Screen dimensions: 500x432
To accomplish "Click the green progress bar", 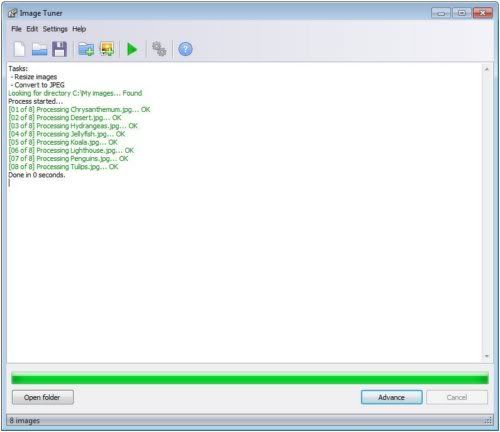I will (x=250, y=379).
